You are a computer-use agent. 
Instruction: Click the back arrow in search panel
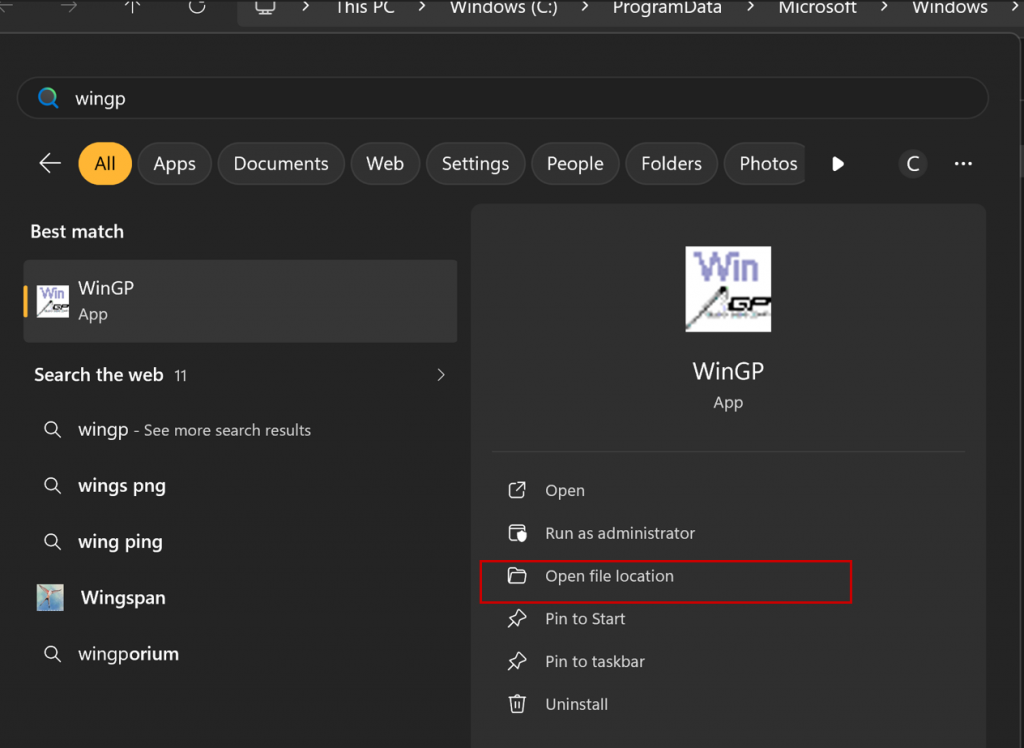pyautogui.click(x=50, y=164)
